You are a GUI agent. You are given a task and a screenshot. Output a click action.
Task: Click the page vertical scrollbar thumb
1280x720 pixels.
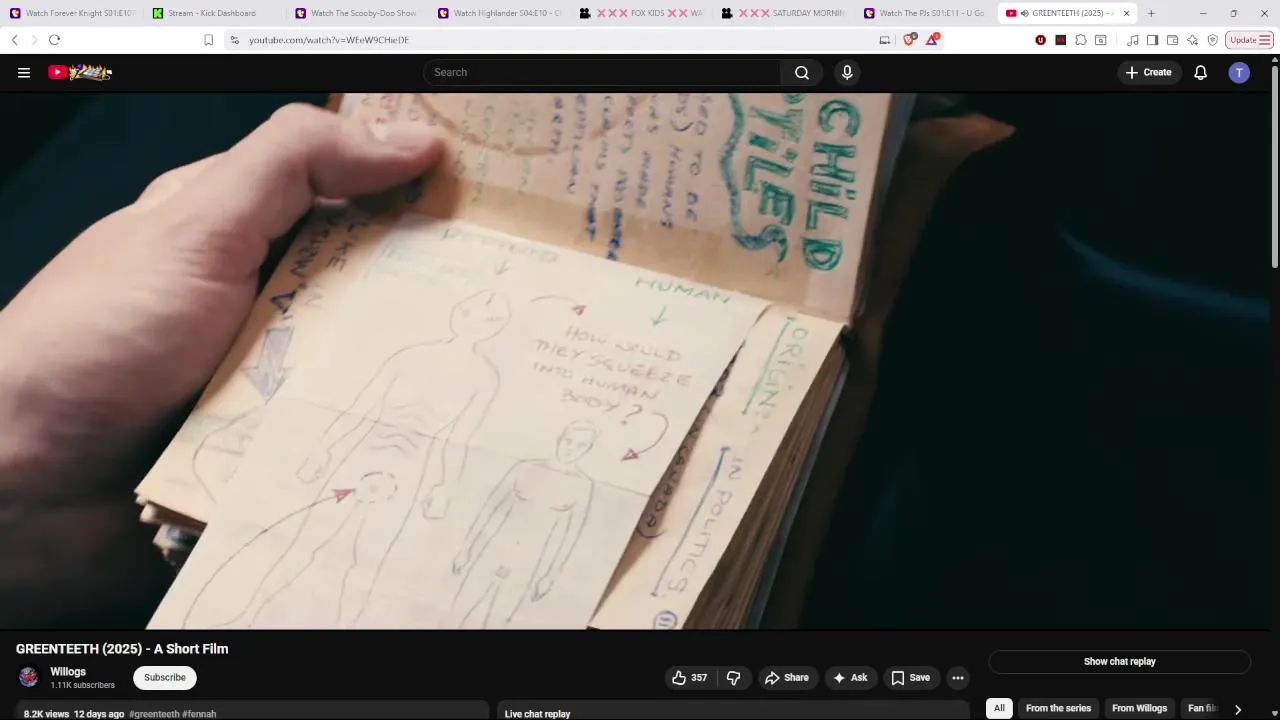pos(1274,165)
